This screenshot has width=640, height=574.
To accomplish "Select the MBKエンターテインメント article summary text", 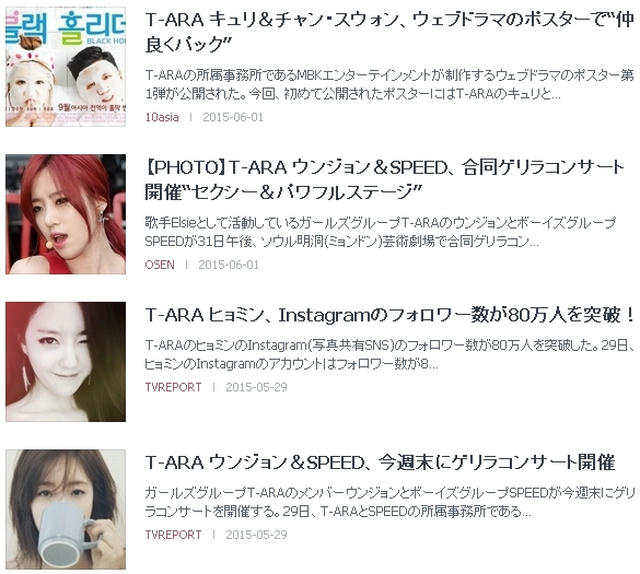I will coord(390,85).
